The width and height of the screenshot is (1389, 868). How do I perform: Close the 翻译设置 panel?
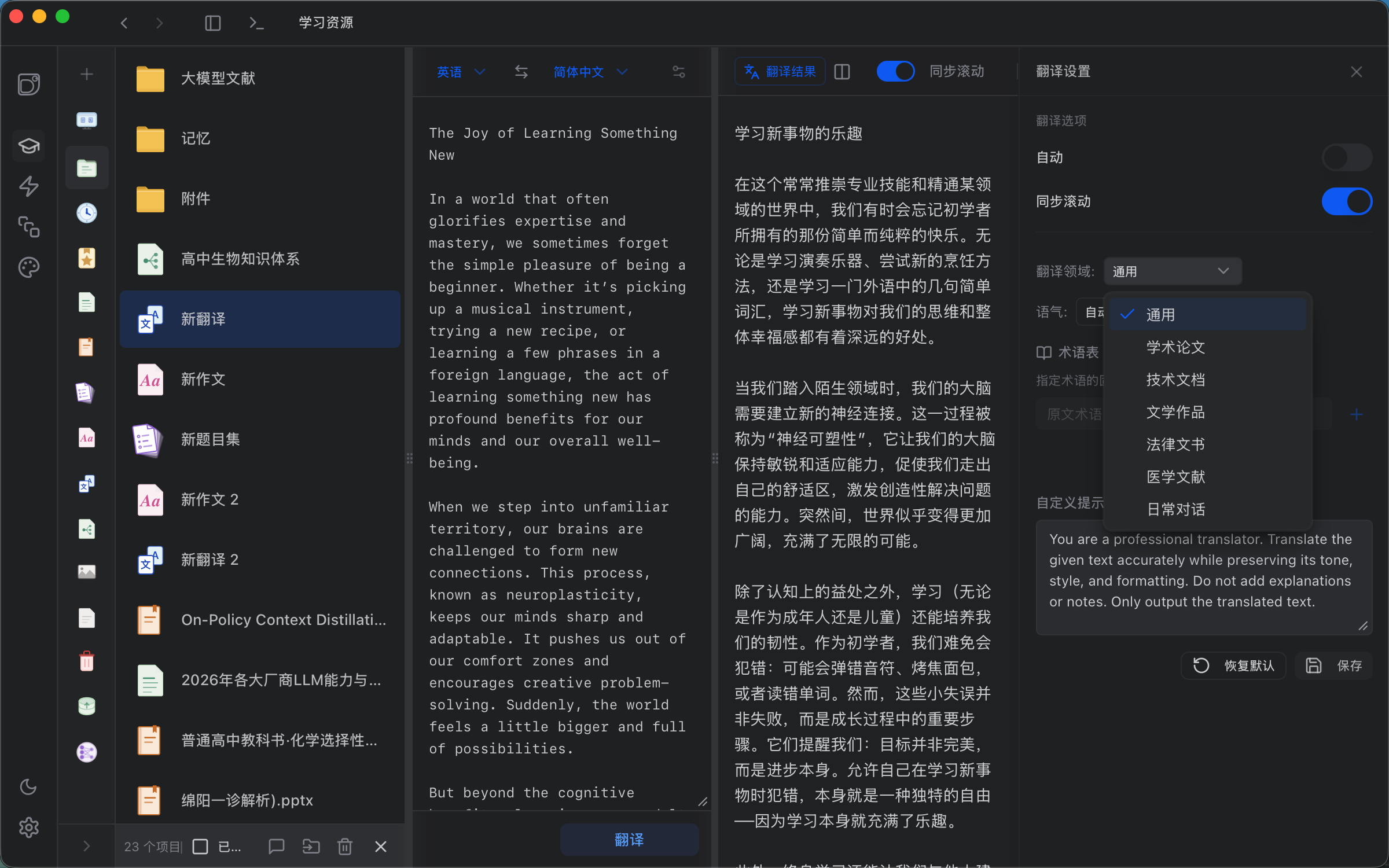(1357, 72)
